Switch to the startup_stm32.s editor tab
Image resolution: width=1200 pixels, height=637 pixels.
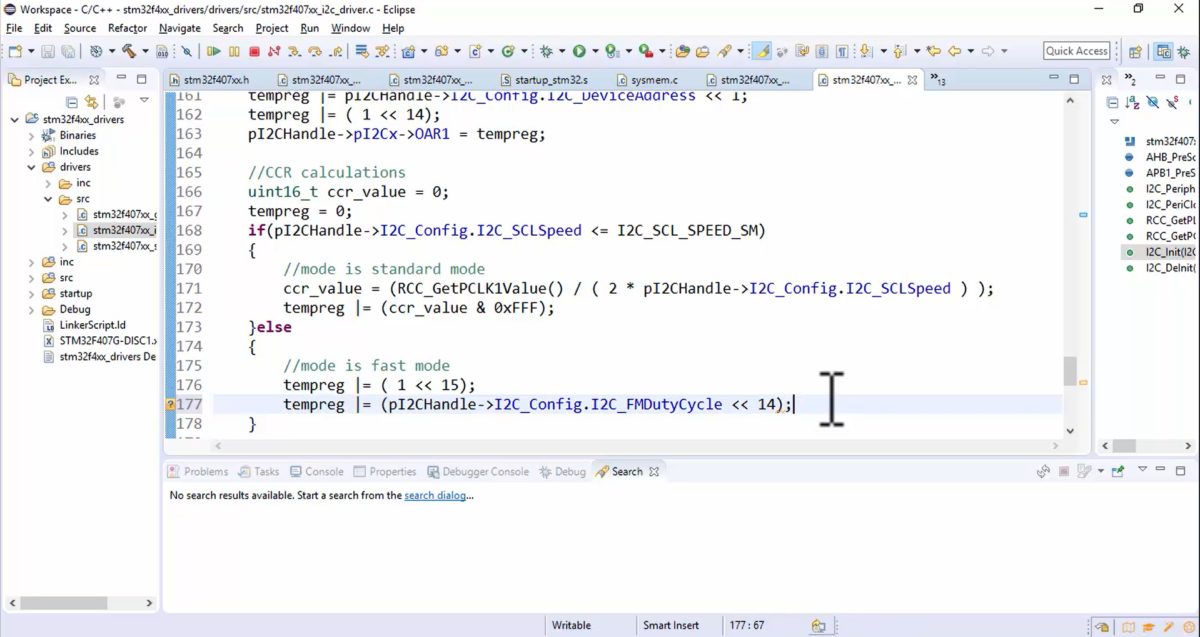pyautogui.click(x=544, y=79)
